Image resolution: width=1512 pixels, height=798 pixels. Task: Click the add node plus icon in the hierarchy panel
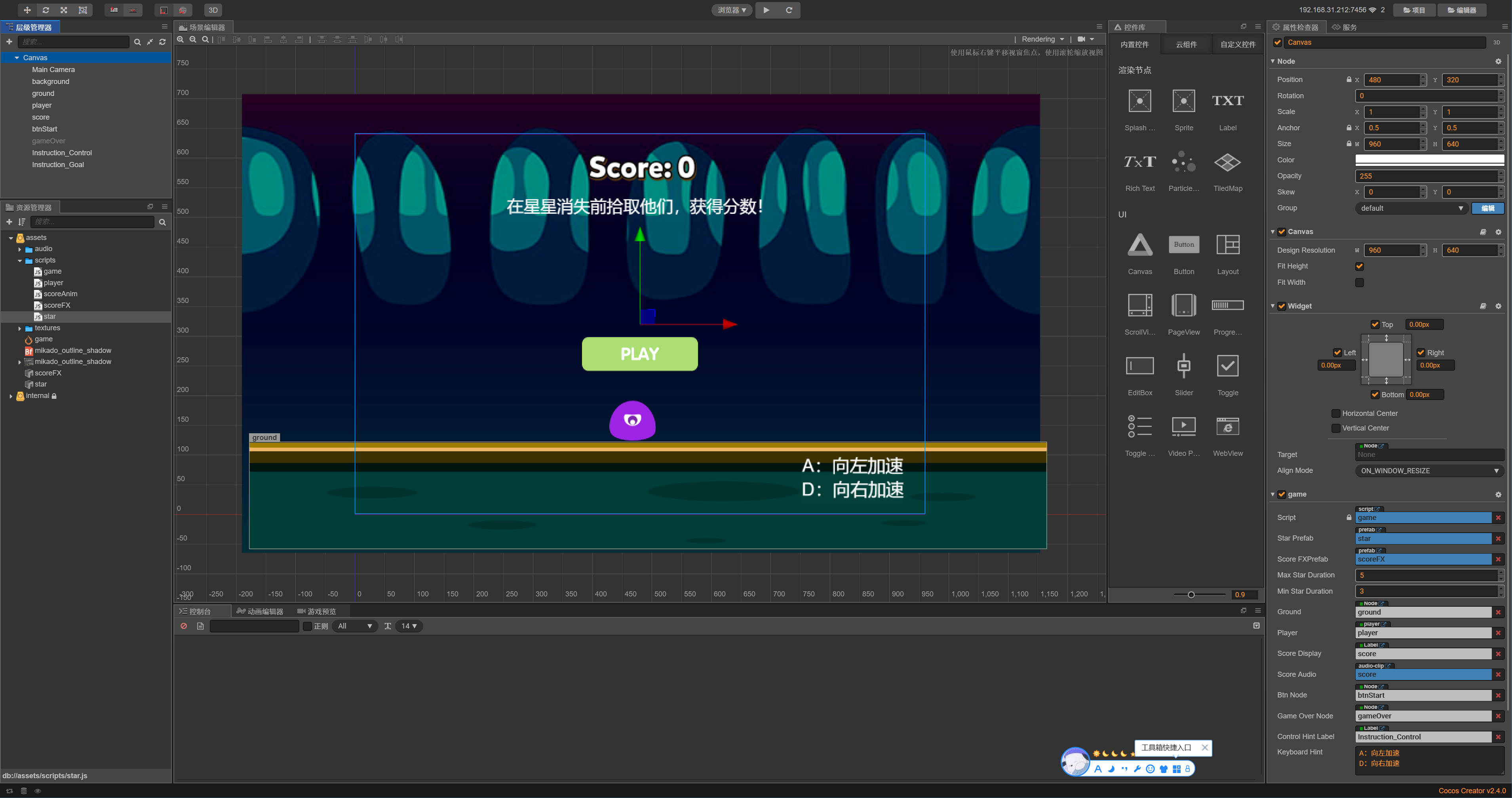coord(9,42)
